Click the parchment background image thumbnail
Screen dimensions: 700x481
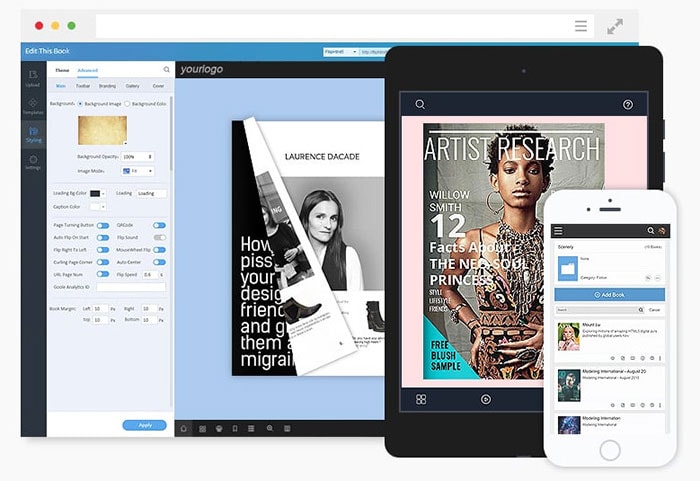(103, 130)
